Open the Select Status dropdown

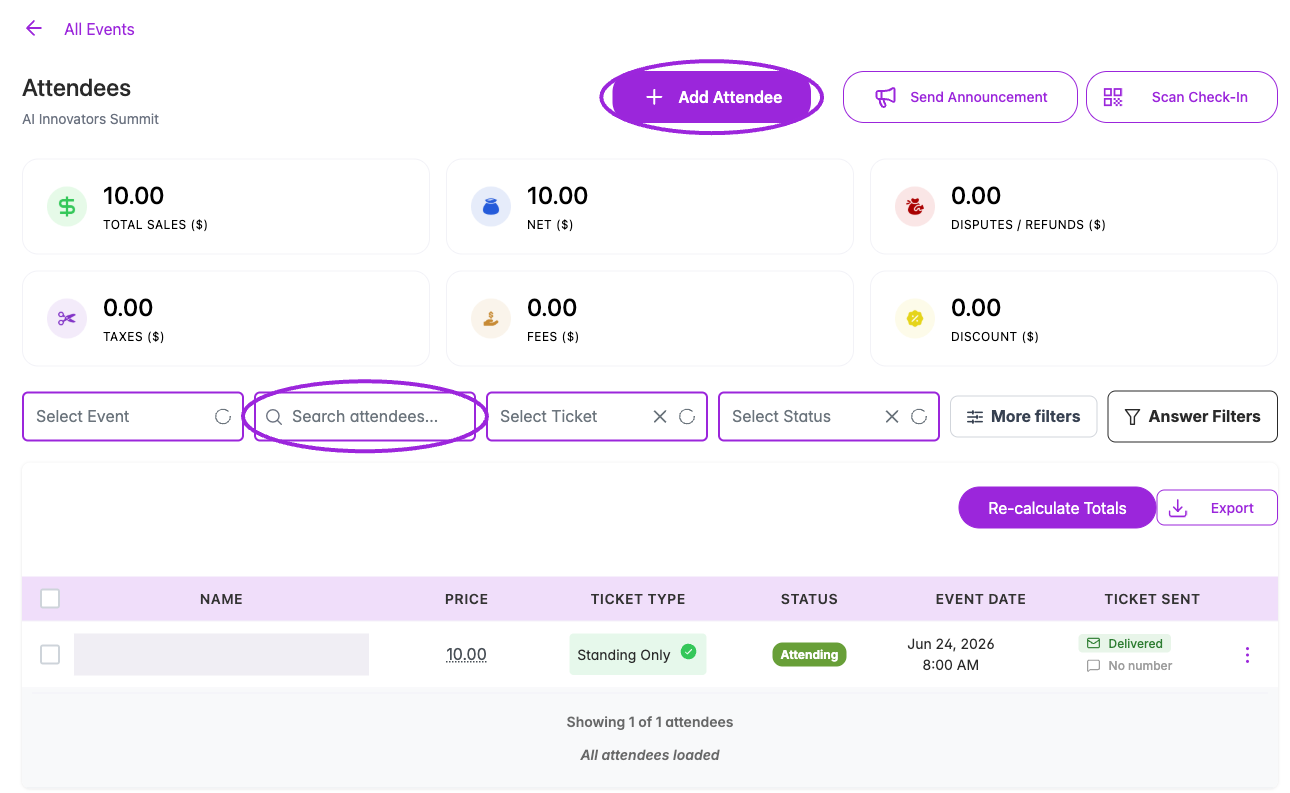click(829, 416)
